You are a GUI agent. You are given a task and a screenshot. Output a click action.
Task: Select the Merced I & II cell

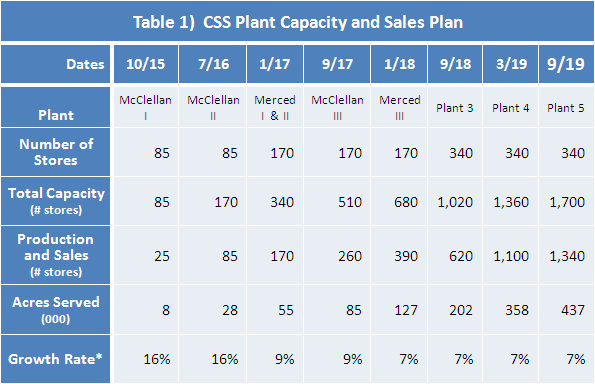coord(275,107)
